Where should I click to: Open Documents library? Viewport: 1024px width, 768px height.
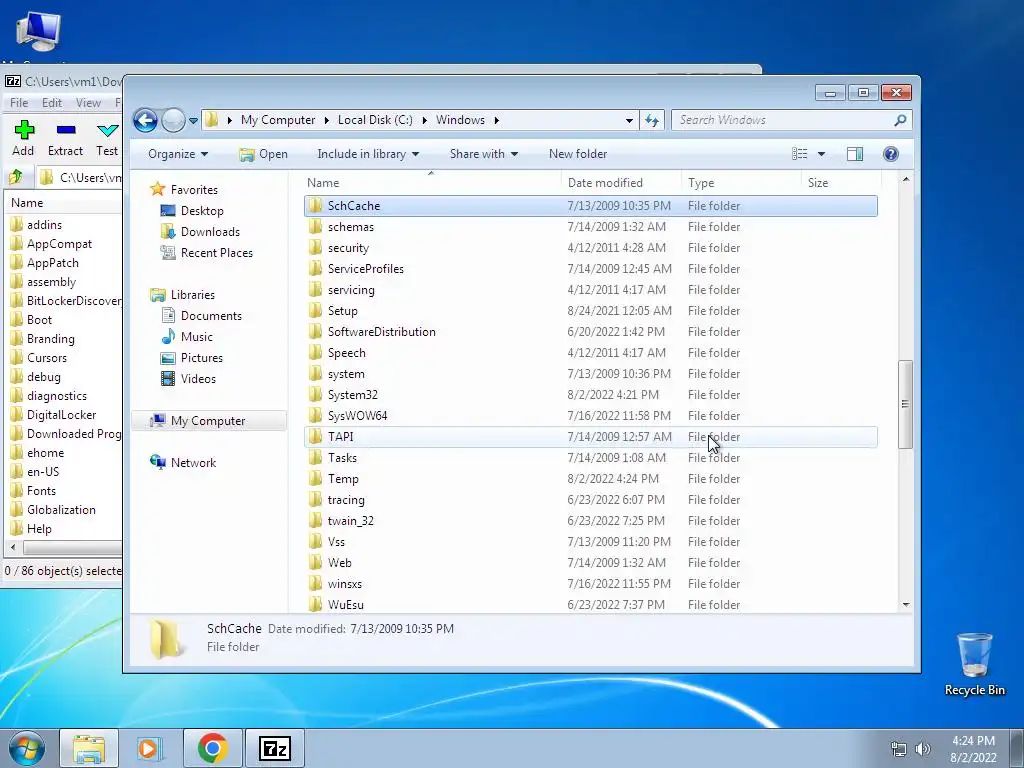(202, 316)
